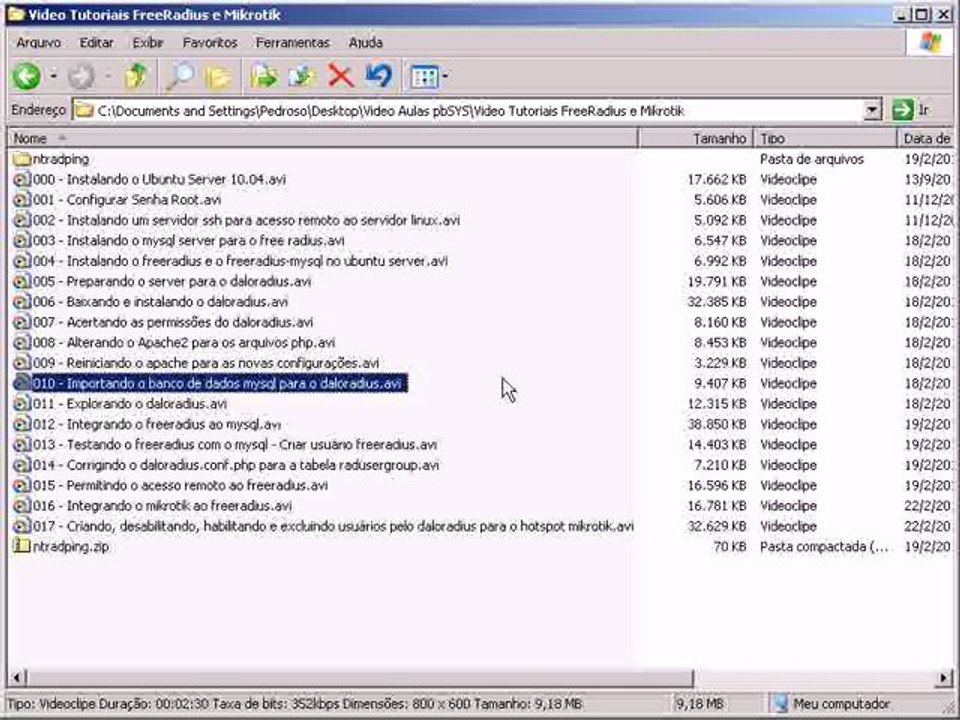
Task: Click the red Delete X icon
Action: point(341,77)
